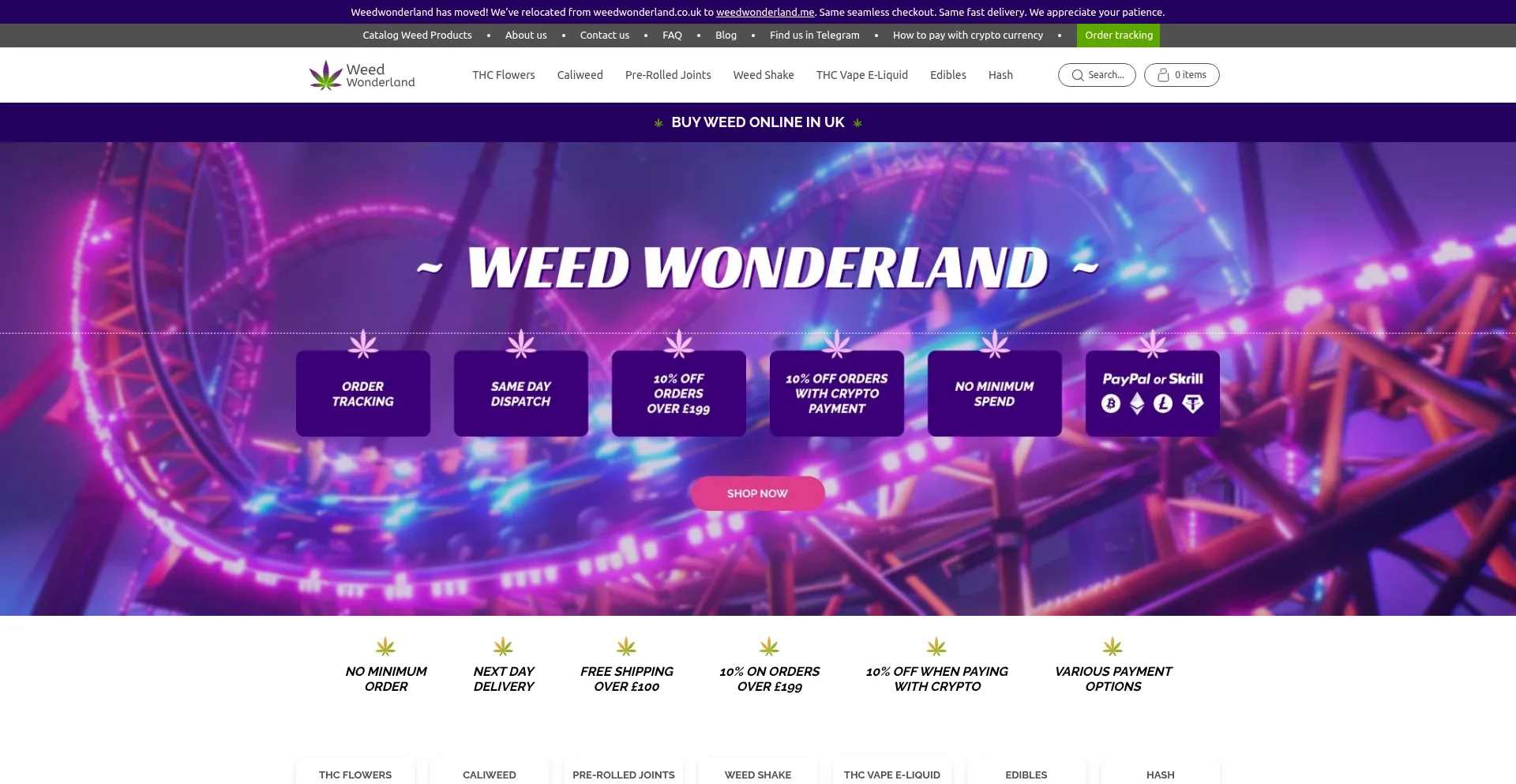
Task: Open the shopping cart showing 0 items
Action: coord(1181,75)
